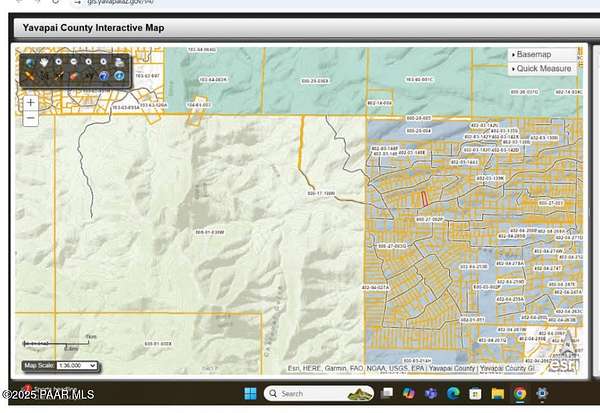
Task: Select the red eraser tool icon
Action: [x=74, y=76]
